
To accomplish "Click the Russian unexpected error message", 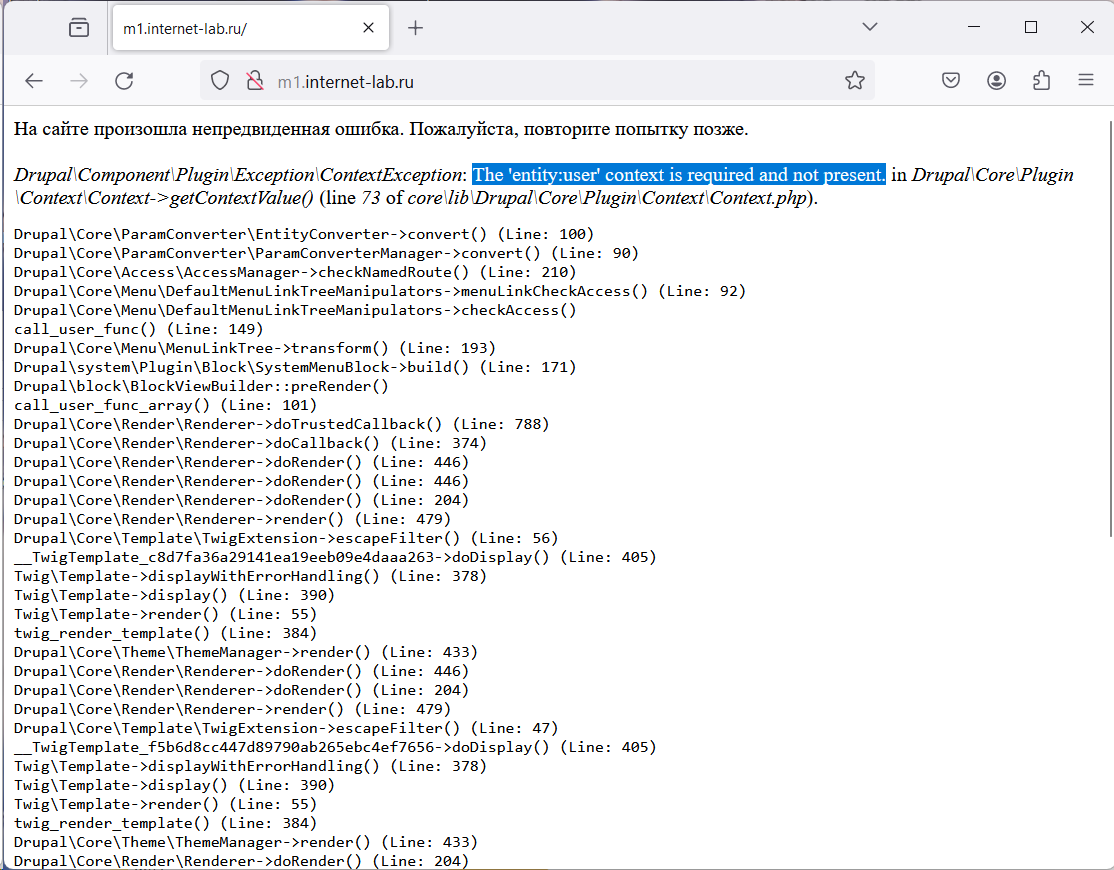I will (381, 129).
